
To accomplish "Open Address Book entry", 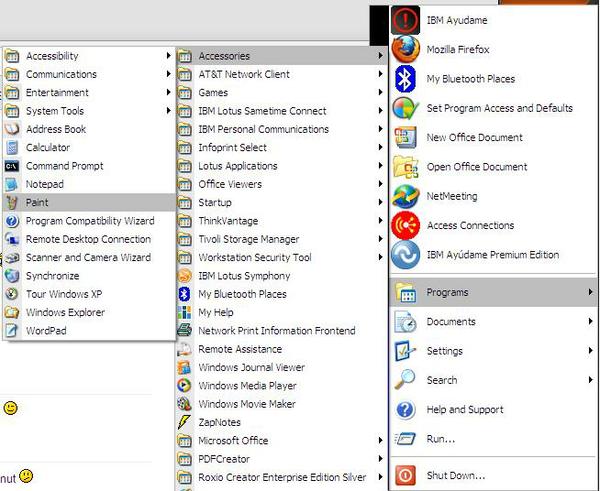I will coord(89,129).
